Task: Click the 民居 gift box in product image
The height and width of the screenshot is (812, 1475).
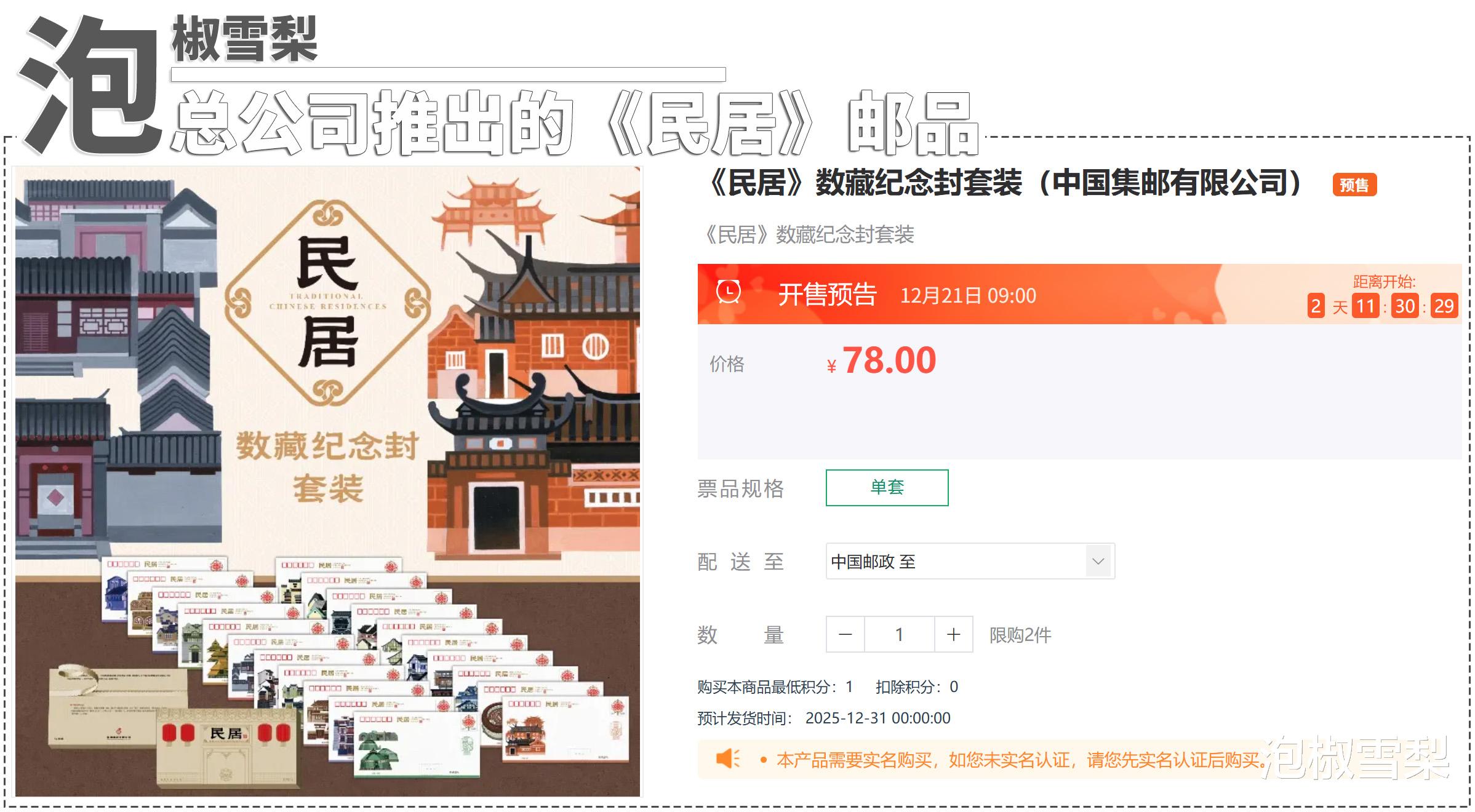Action: 226,747
